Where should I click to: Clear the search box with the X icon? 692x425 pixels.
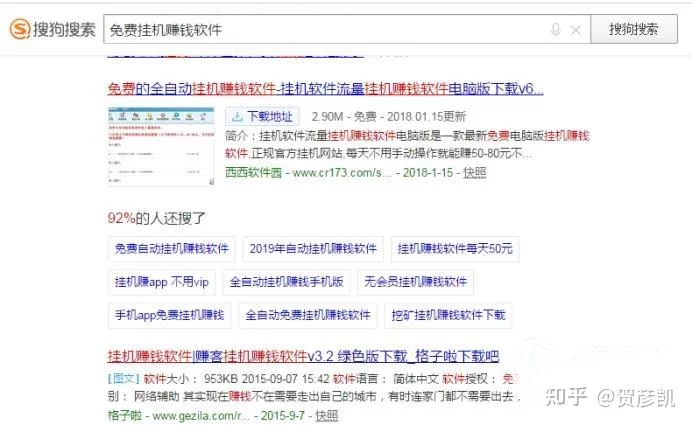tap(576, 30)
